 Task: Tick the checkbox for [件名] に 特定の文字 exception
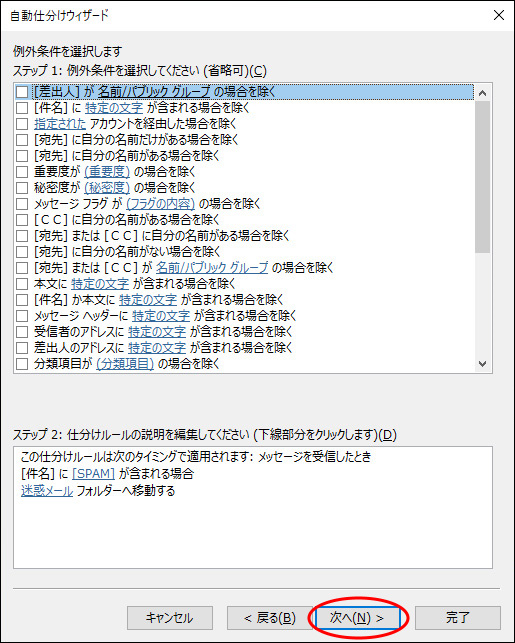22,108
